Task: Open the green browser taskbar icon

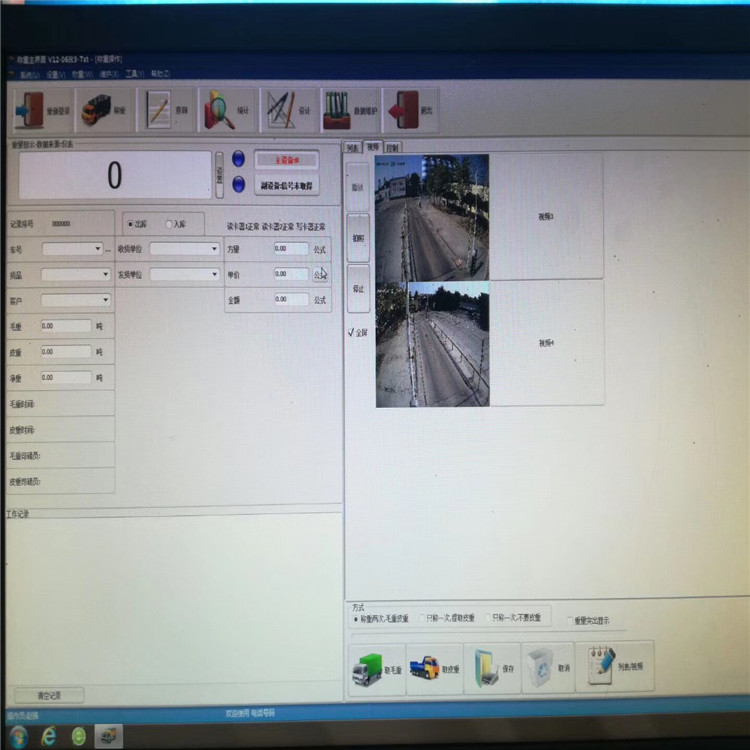Action: (79, 736)
